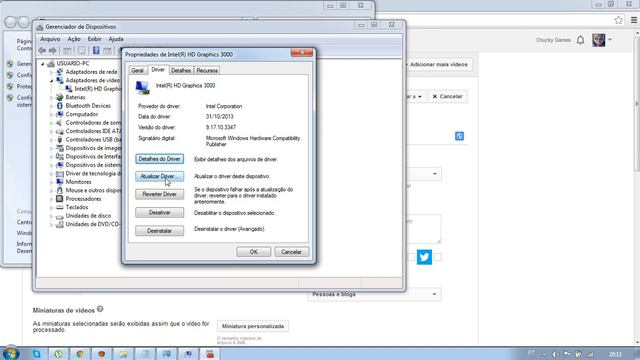Select the USUARIO-PC computer icon in tree
Viewport: 640px width, 360px height.
click(51, 64)
